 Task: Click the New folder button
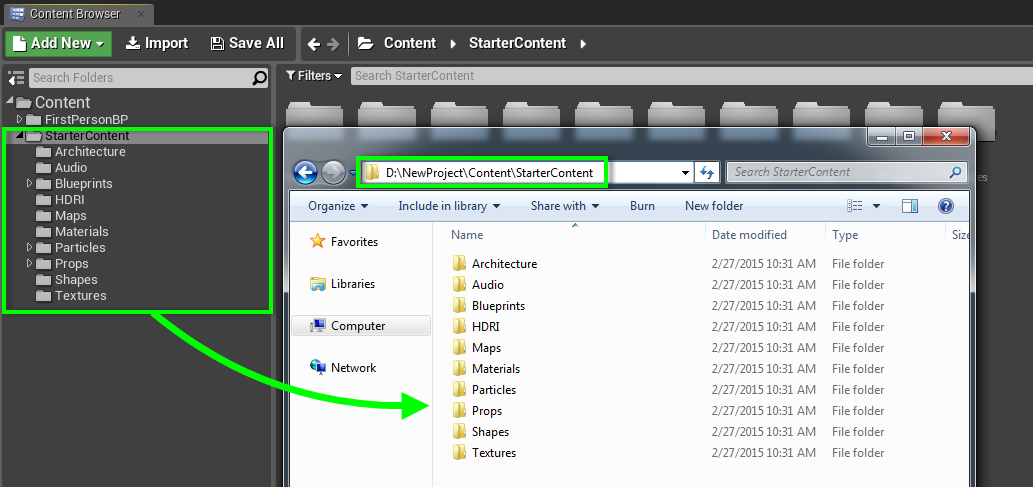click(x=714, y=206)
